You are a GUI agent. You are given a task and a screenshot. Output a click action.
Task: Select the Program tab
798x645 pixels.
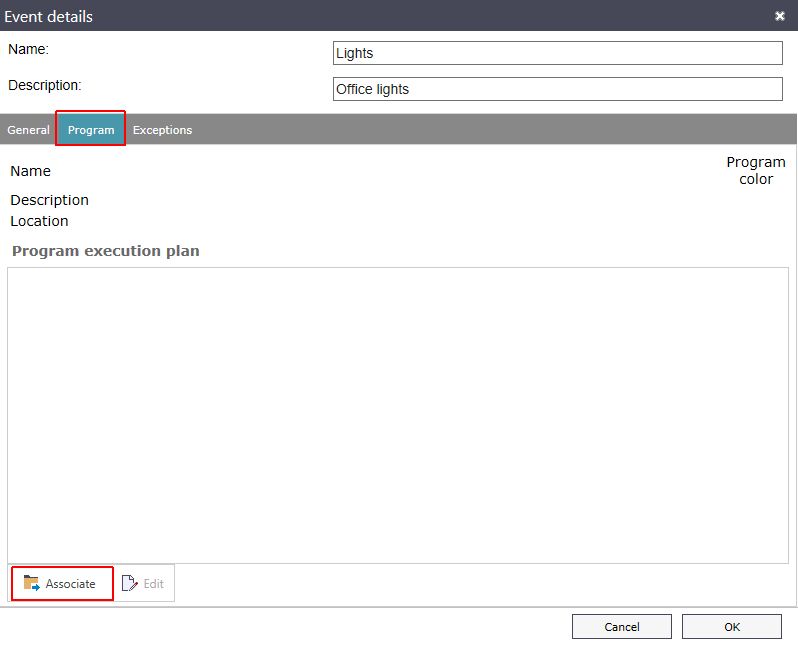(x=91, y=129)
